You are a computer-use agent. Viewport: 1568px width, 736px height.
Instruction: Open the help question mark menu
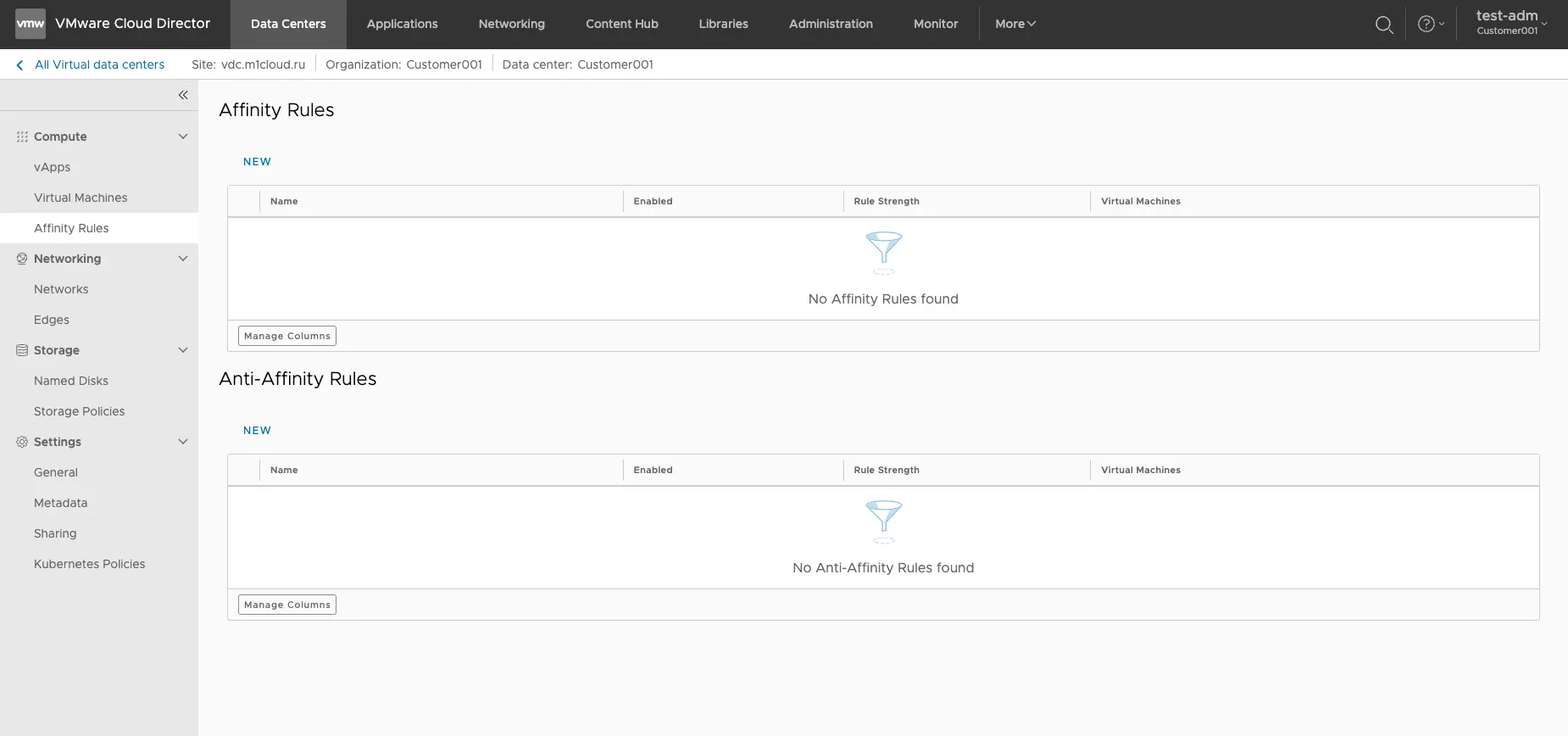[x=1431, y=24]
